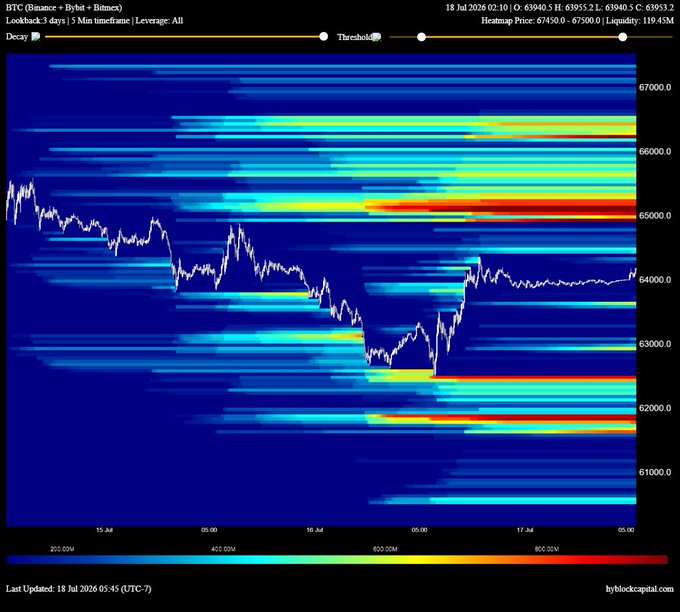The height and width of the screenshot is (612, 680).
Task: Click the '17 Jul' time axis label
Action: tap(525, 530)
